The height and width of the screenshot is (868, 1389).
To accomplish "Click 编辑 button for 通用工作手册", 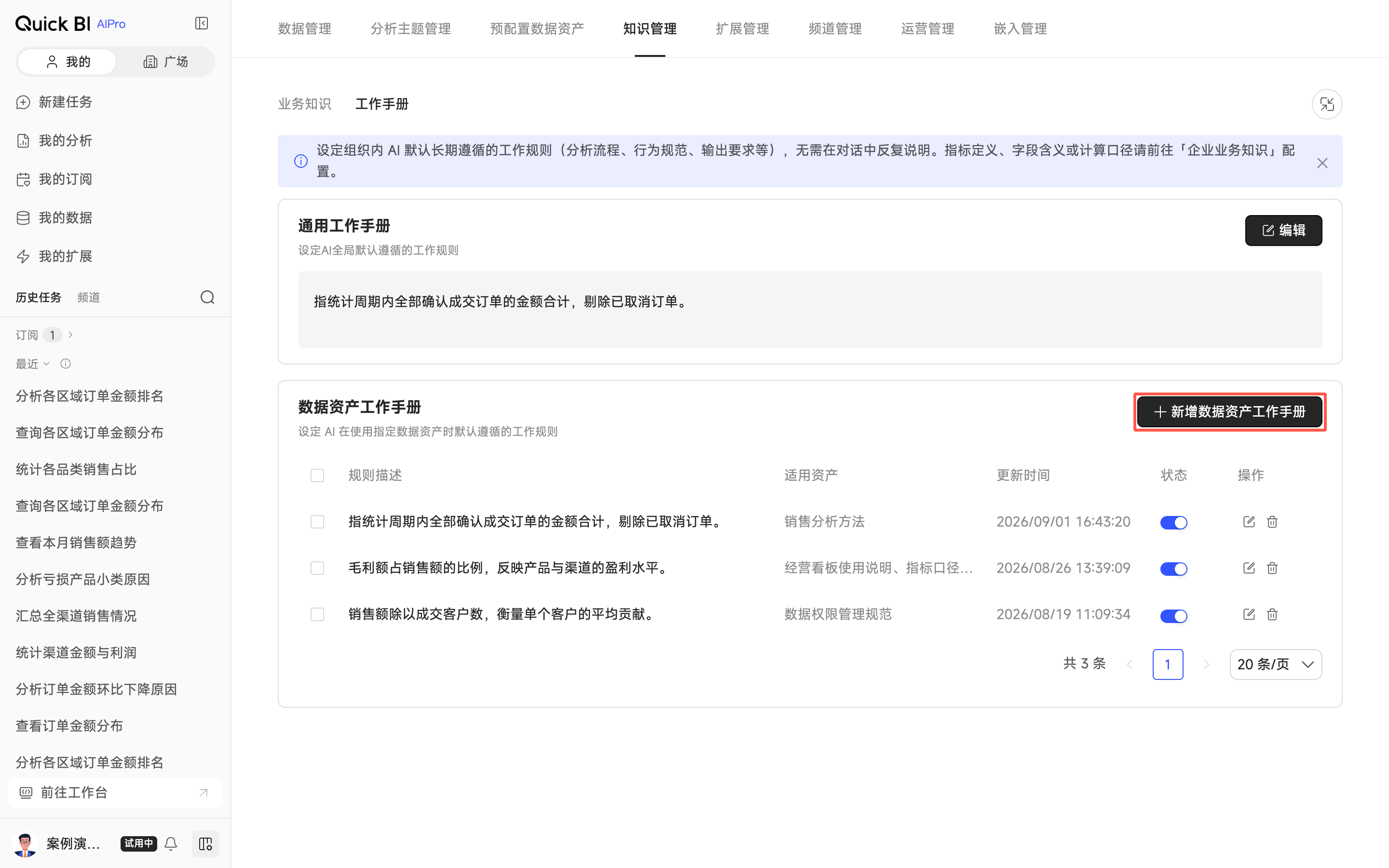I will [1283, 230].
